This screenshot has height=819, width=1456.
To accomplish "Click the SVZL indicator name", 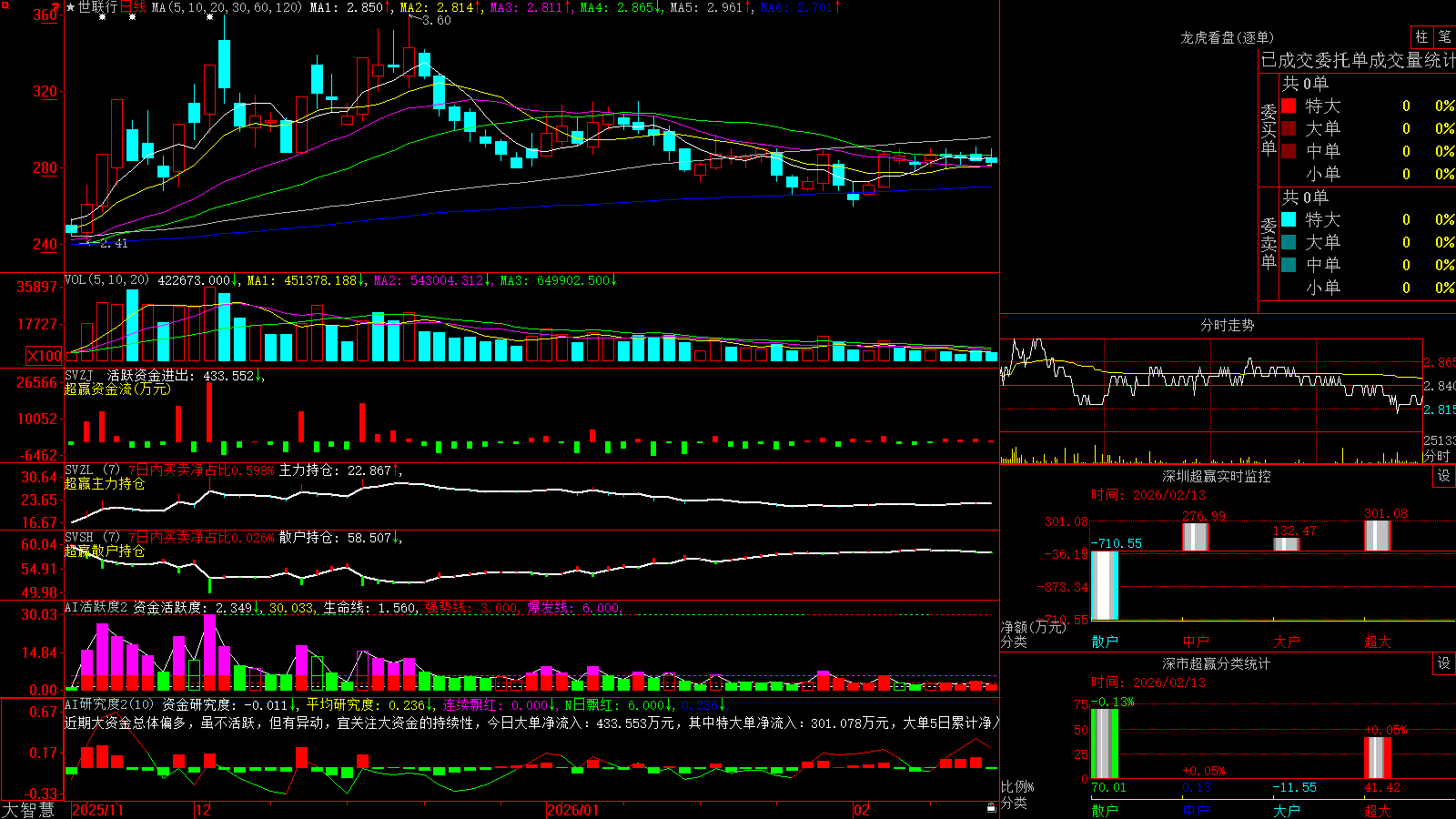I will (79, 470).
